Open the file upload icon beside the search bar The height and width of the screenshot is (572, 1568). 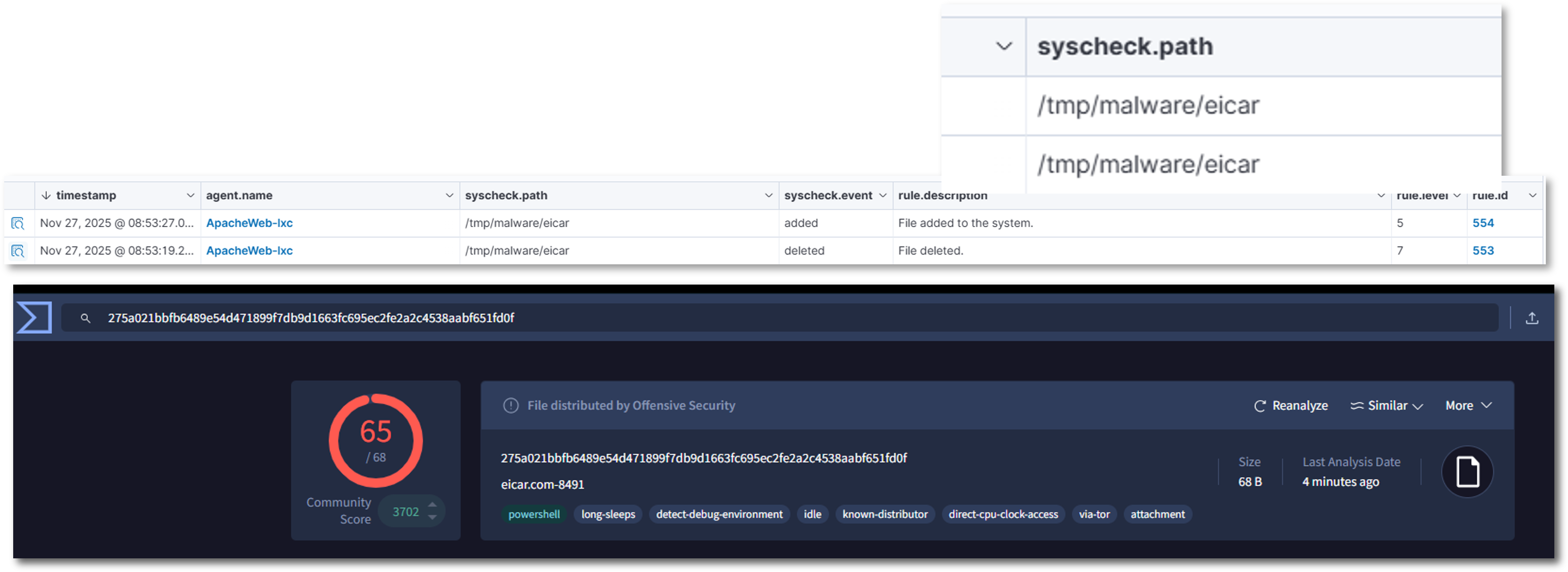pos(1533,317)
